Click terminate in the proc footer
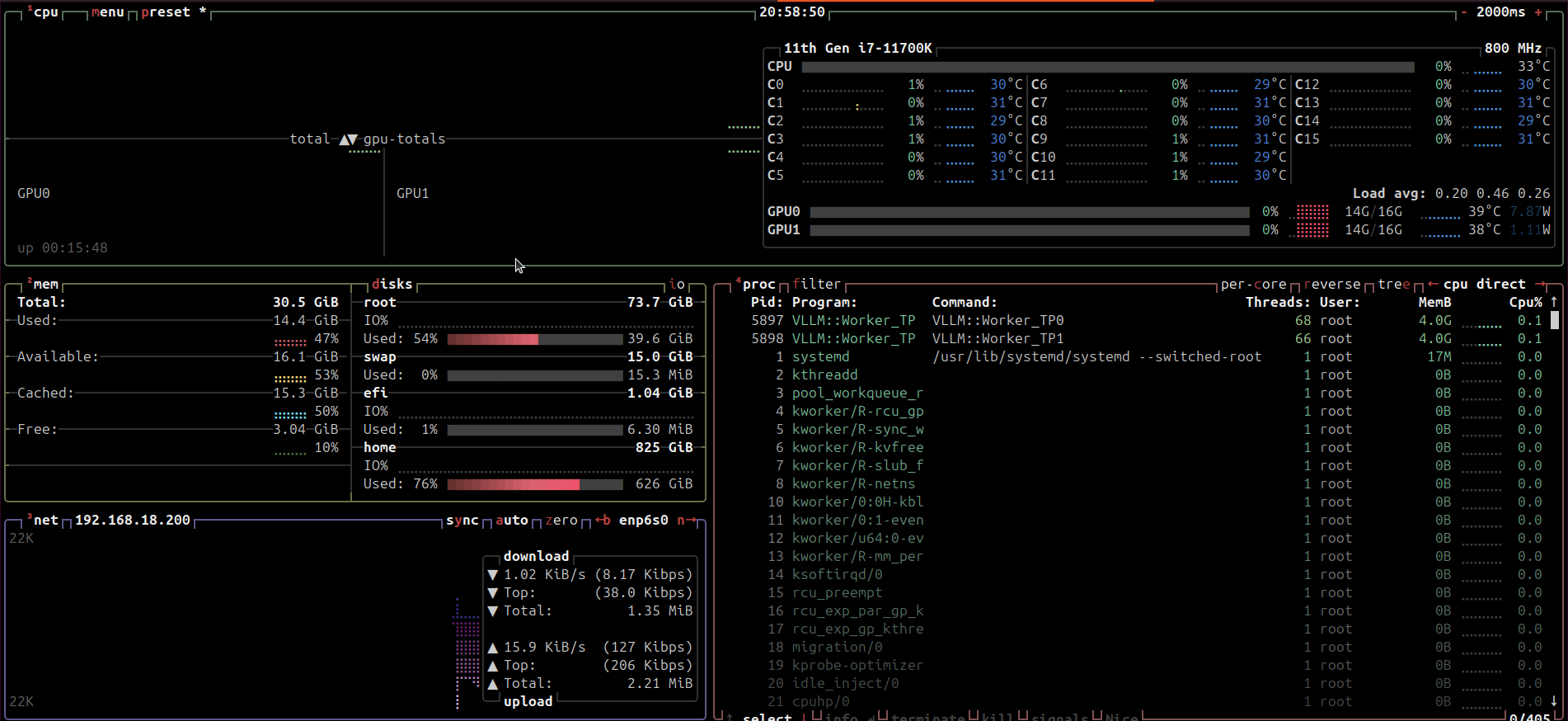The image size is (1568, 721). coord(928,716)
